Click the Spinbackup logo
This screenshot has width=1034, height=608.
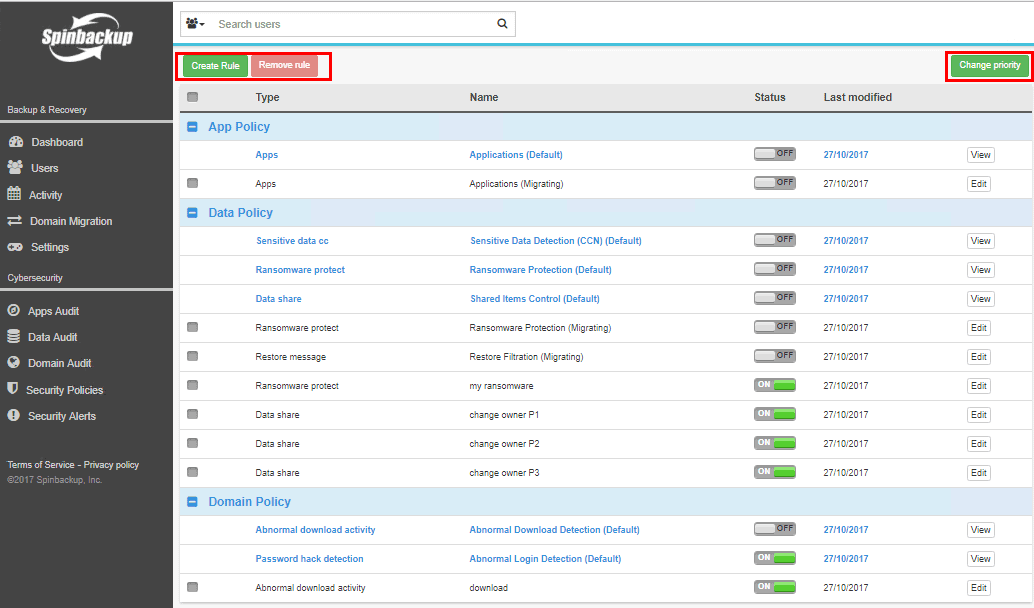click(x=87, y=38)
